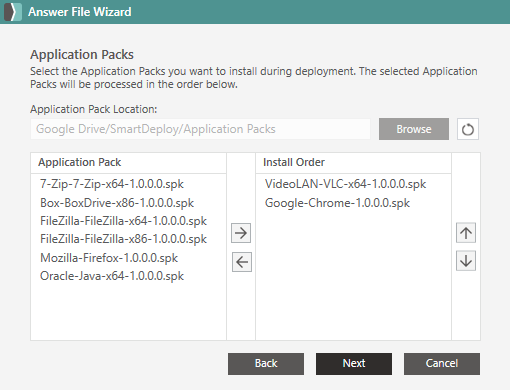Choose FileZilla-FileZilla-x64-1.0.0.0.spk entry
The height and width of the screenshot is (390, 510).
pos(123,221)
